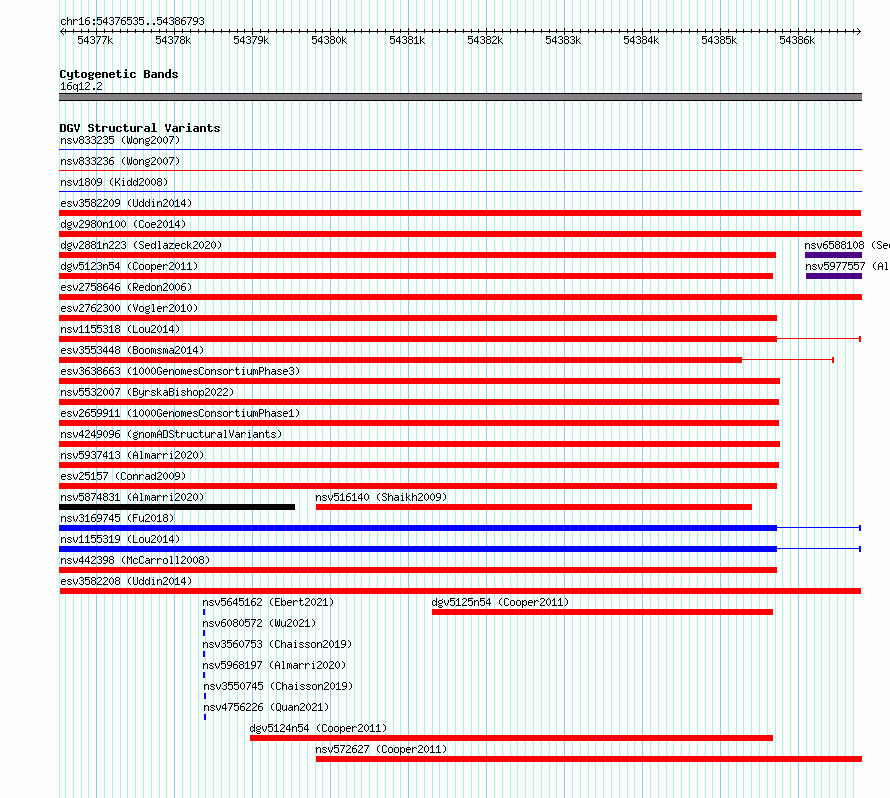Click the esv3582209 (Uddin2014) label
The height and width of the screenshot is (798, 890).
coord(126,203)
